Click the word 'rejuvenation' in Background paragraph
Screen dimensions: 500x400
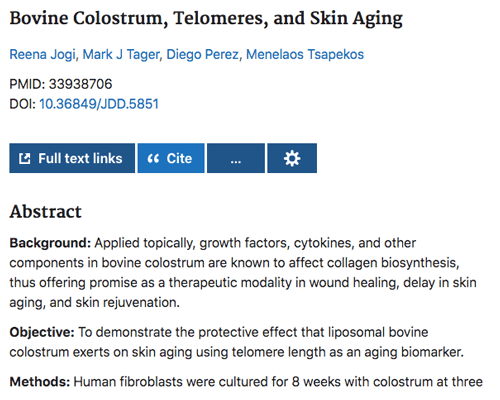(x=141, y=303)
